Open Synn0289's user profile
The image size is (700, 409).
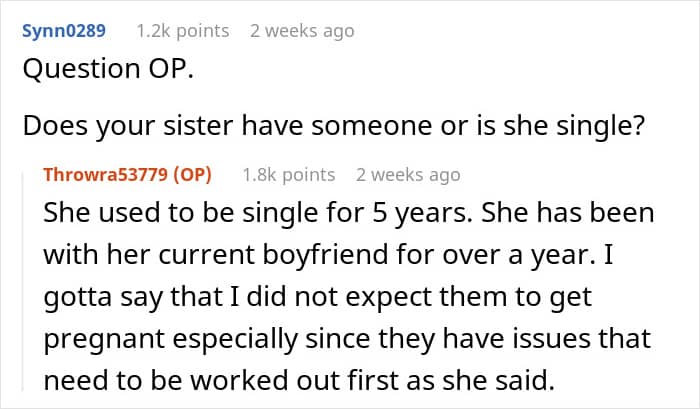pyautogui.click(x=62, y=31)
